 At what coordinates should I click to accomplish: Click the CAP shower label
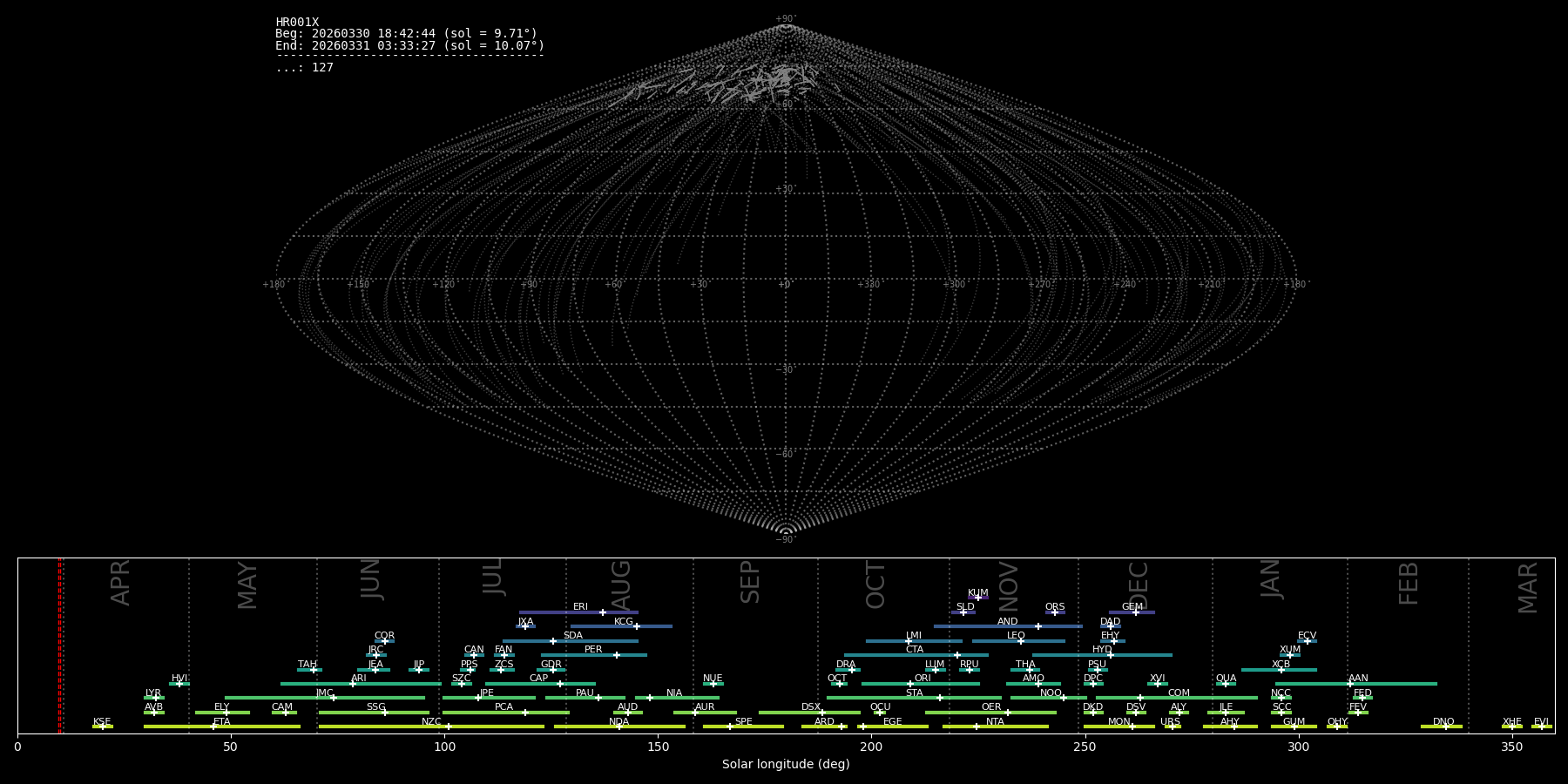pyautogui.click(x=539, y=679)
